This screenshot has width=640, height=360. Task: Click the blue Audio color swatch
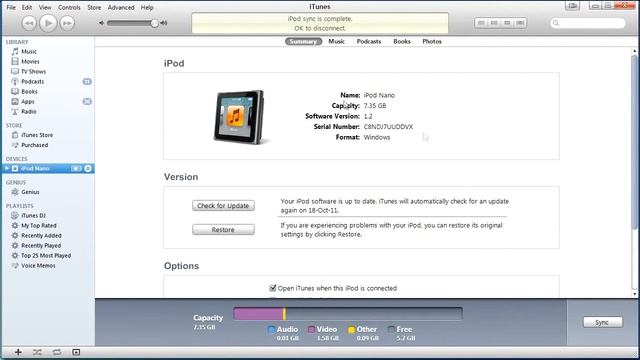(271, 329)
